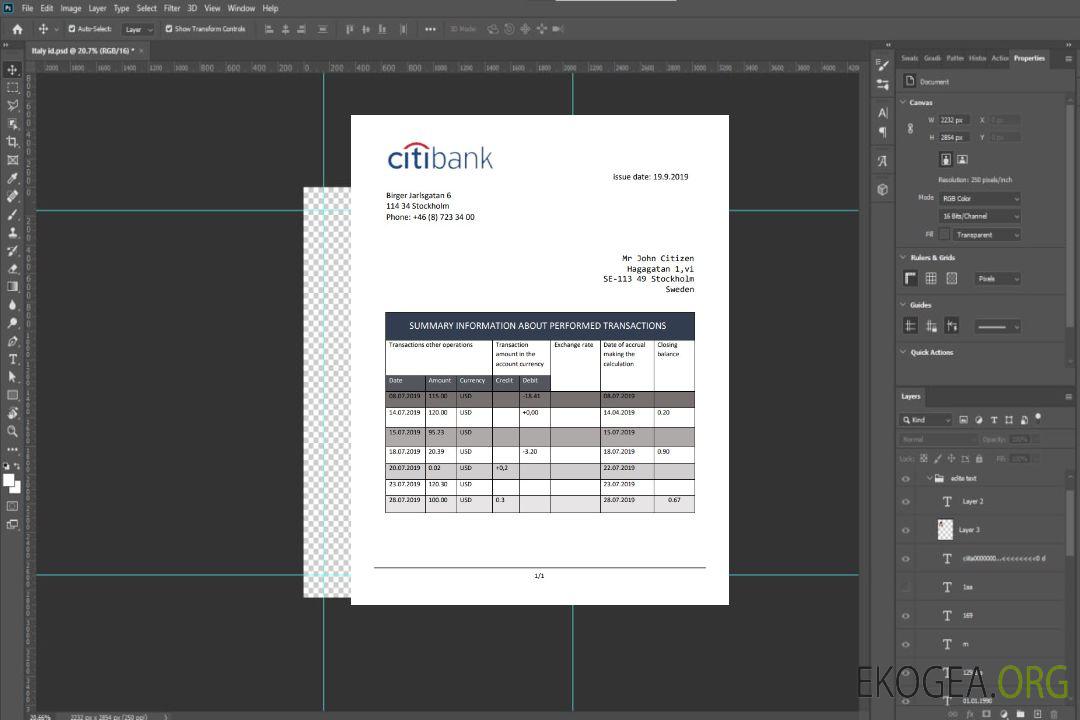
Task: Select the Rectangle shape tool
Action: tap(12, 395)
